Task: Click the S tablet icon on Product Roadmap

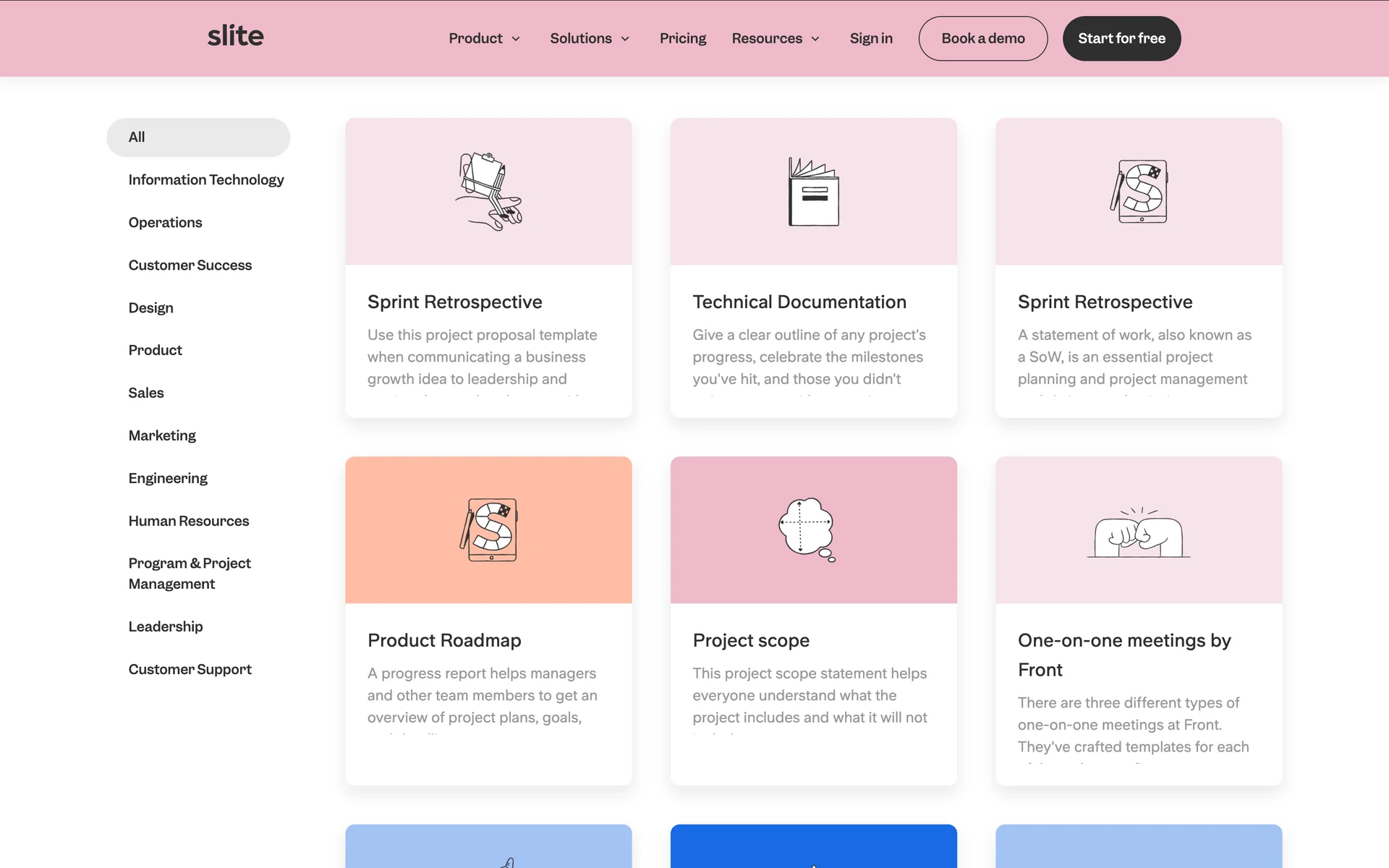Action: click(489, 529)
